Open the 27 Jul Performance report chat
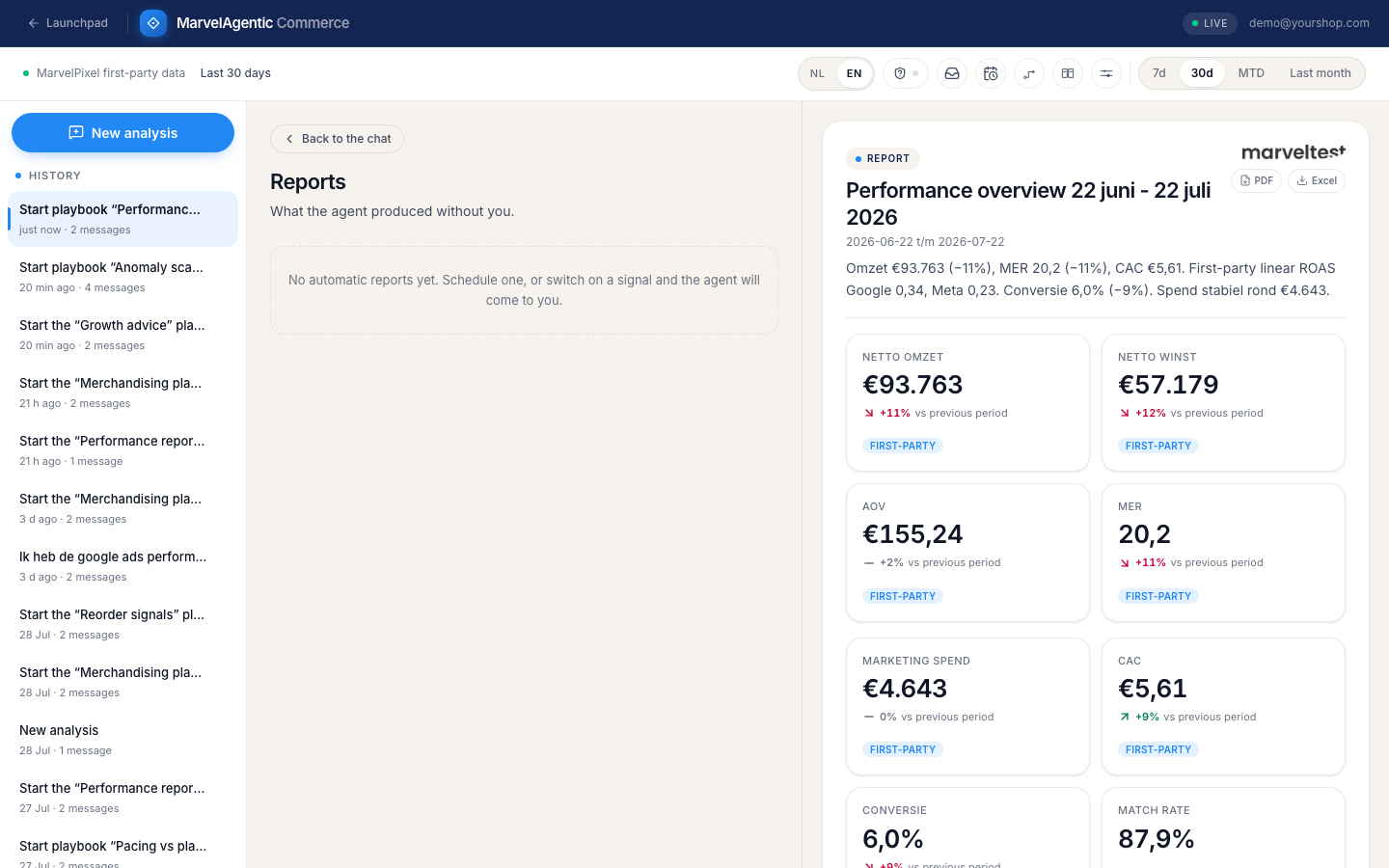Screen dimensions: 1389x868 click(123, 798)
